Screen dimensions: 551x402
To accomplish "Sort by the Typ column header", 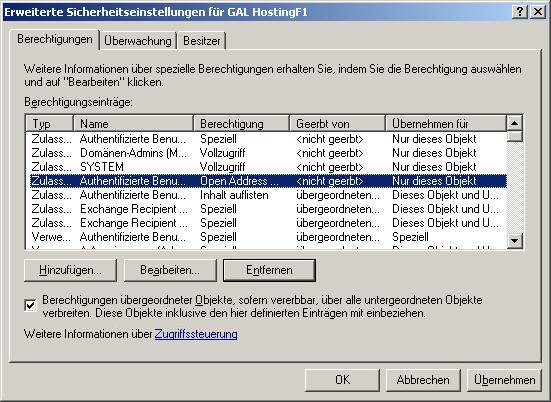I will 50,123.
